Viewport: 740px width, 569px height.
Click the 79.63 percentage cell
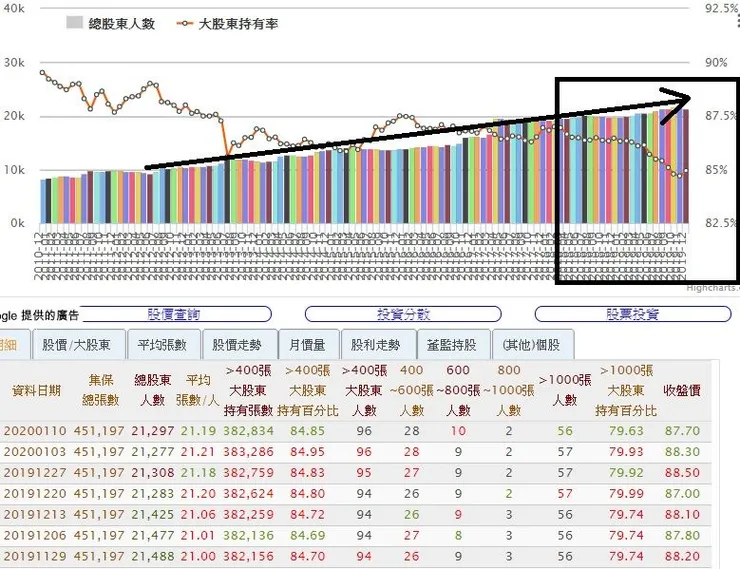(x=626, y=431)
